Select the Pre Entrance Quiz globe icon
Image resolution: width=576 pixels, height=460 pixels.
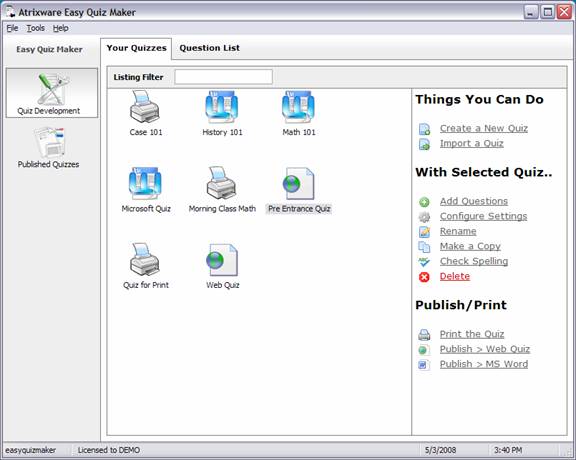(x=298, y=183)
